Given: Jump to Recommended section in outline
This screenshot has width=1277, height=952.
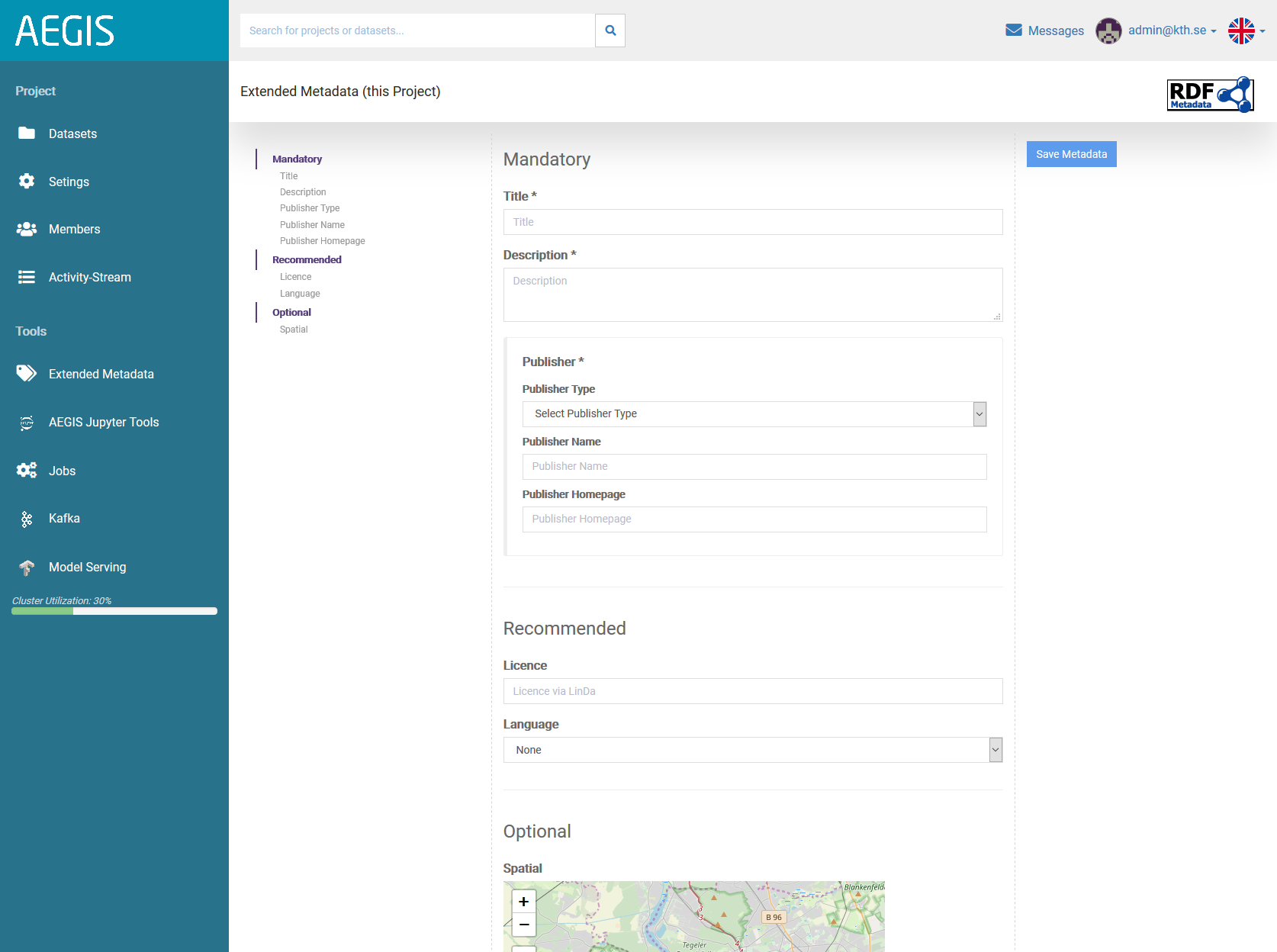Looking at the screenshot, I should pos(307,259).
